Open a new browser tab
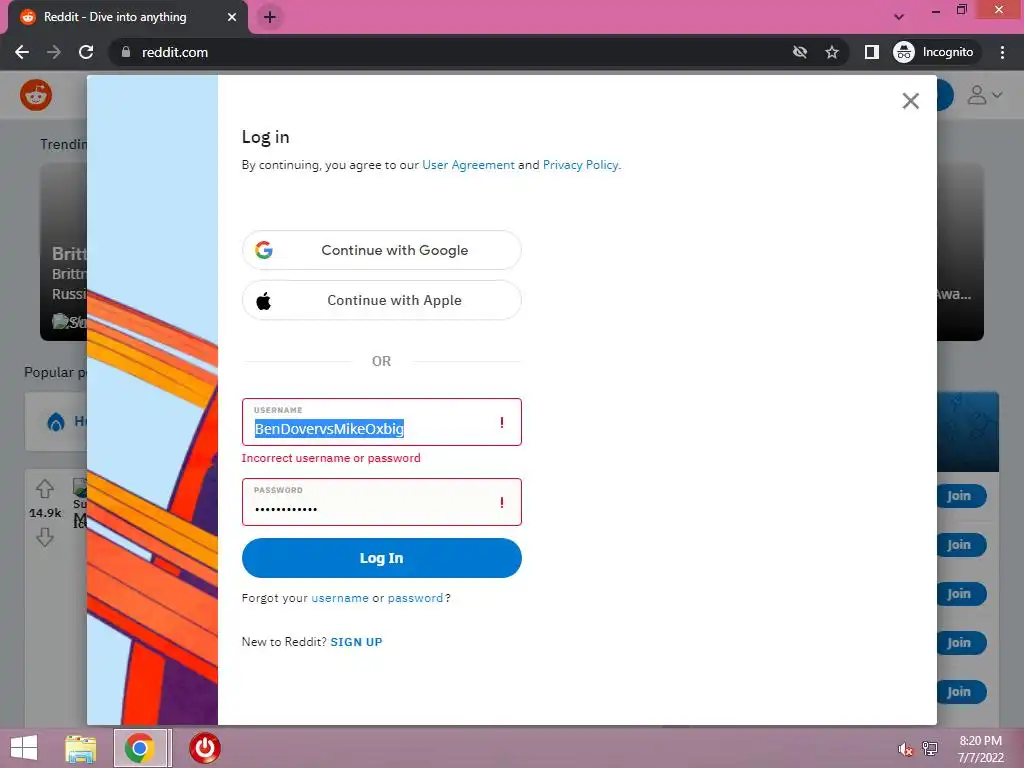The width and height of the screenshot is (1024, 768). pos(270,17)
